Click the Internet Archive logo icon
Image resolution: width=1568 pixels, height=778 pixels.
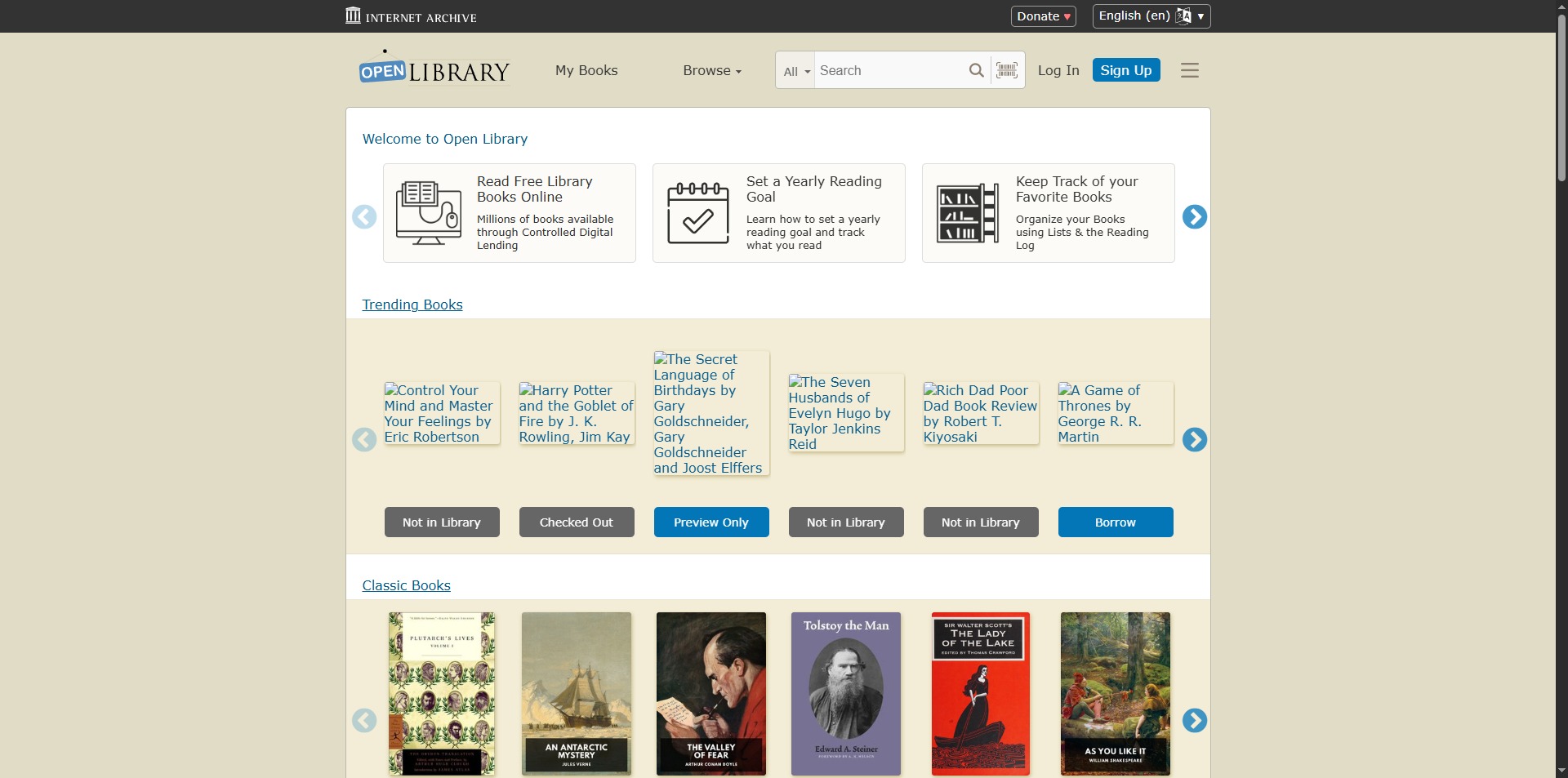tap(353, 16)
